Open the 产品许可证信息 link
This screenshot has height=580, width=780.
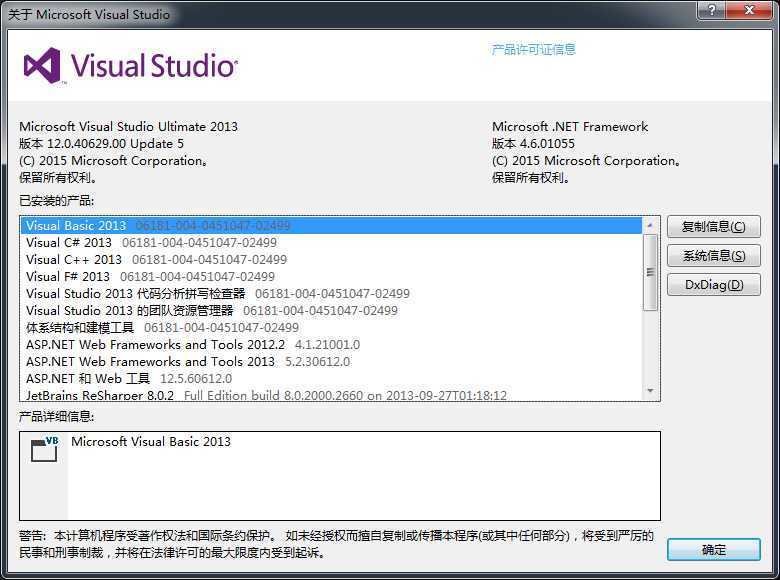pyautogui.click(x=533, y=49)
